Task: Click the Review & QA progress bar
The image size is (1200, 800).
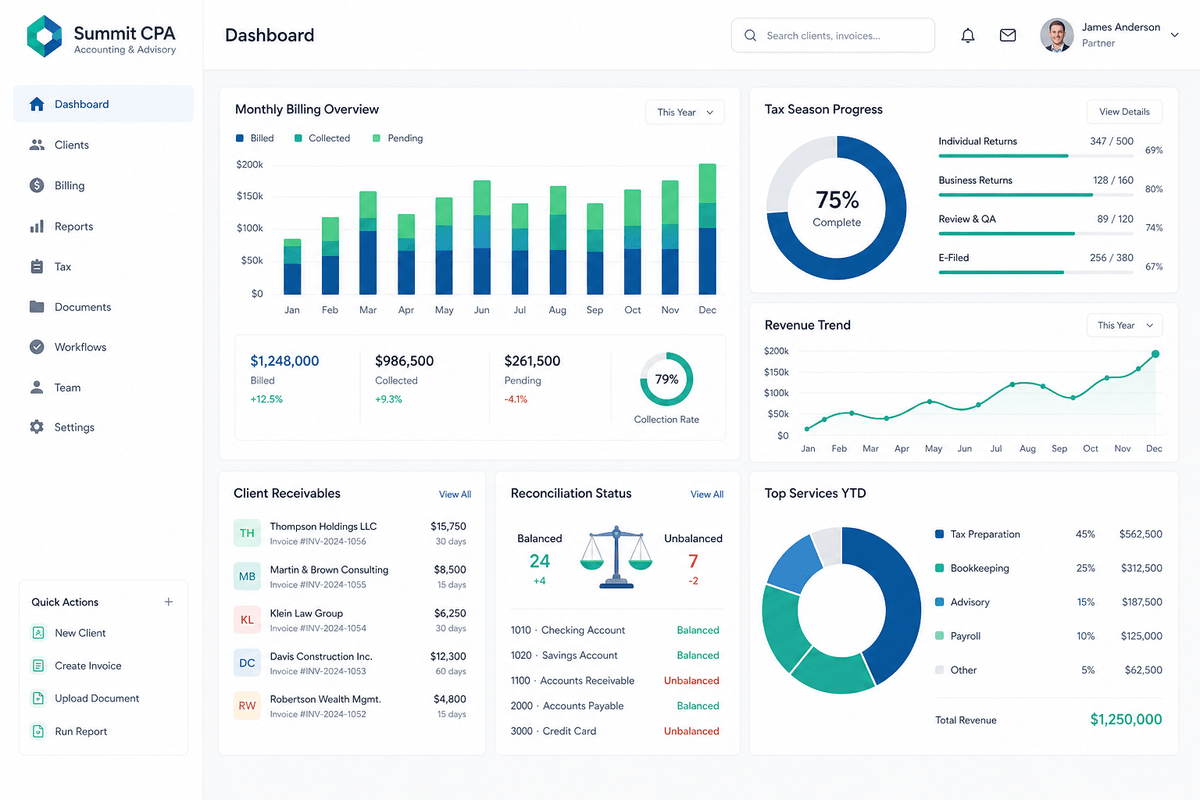Action: tap(1036, 233)
